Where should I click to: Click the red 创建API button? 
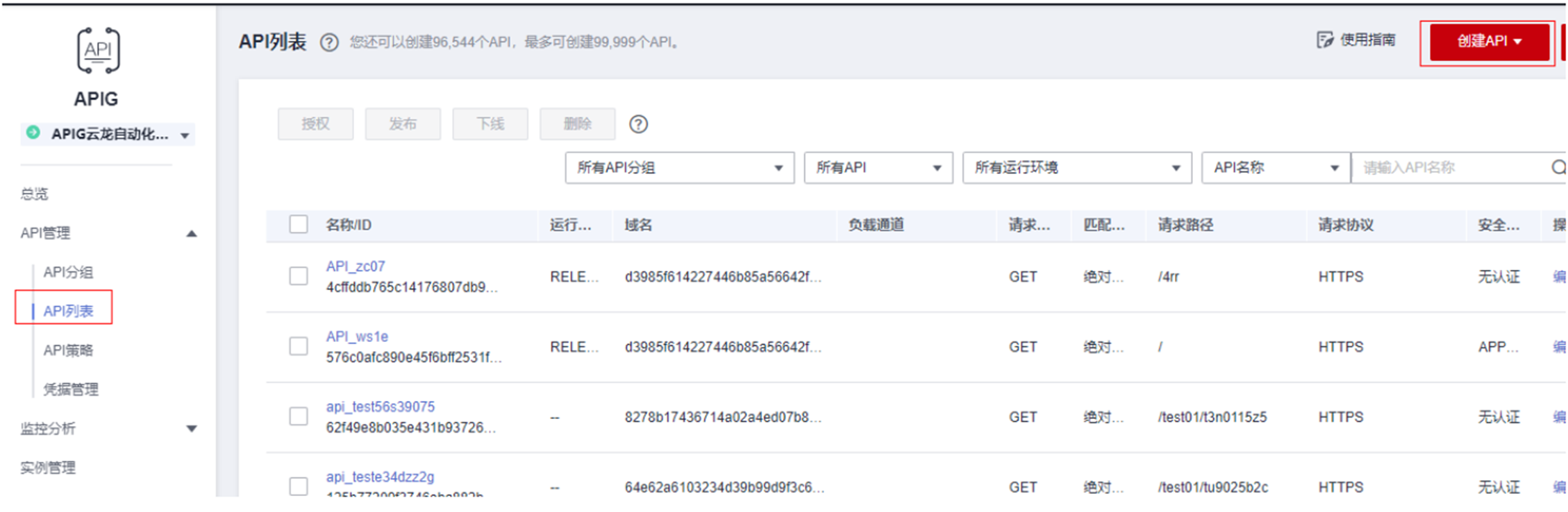1488,42
